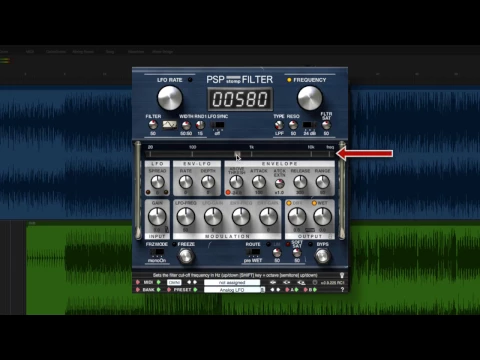Click the next PRESET green arrow
480x360 pixels.
[x=195, y=290]
